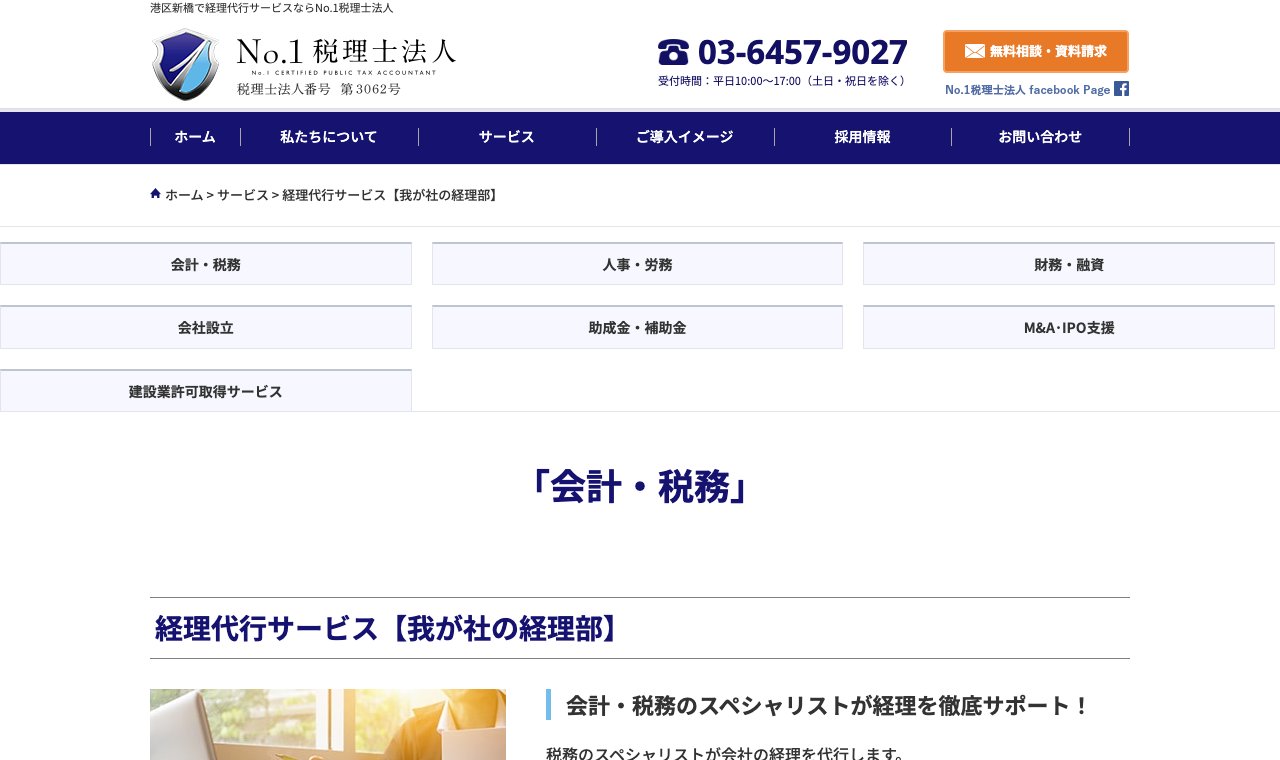Screen dimensions: 1280x760
Task: Select お問い合わせ in the navigation bar
Action: (1040, 137)
